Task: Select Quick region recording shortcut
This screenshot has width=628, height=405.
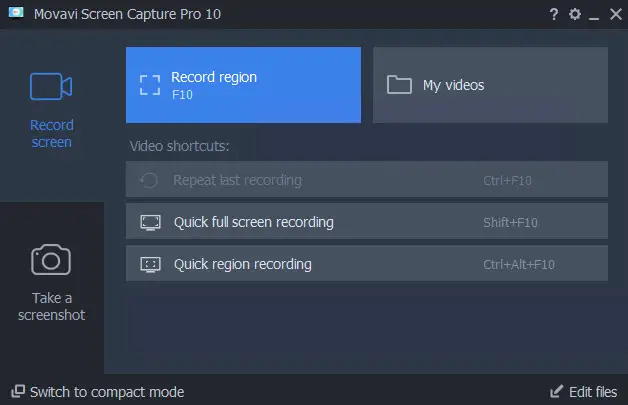Action: pyautogui.click(x=366, y=265)
